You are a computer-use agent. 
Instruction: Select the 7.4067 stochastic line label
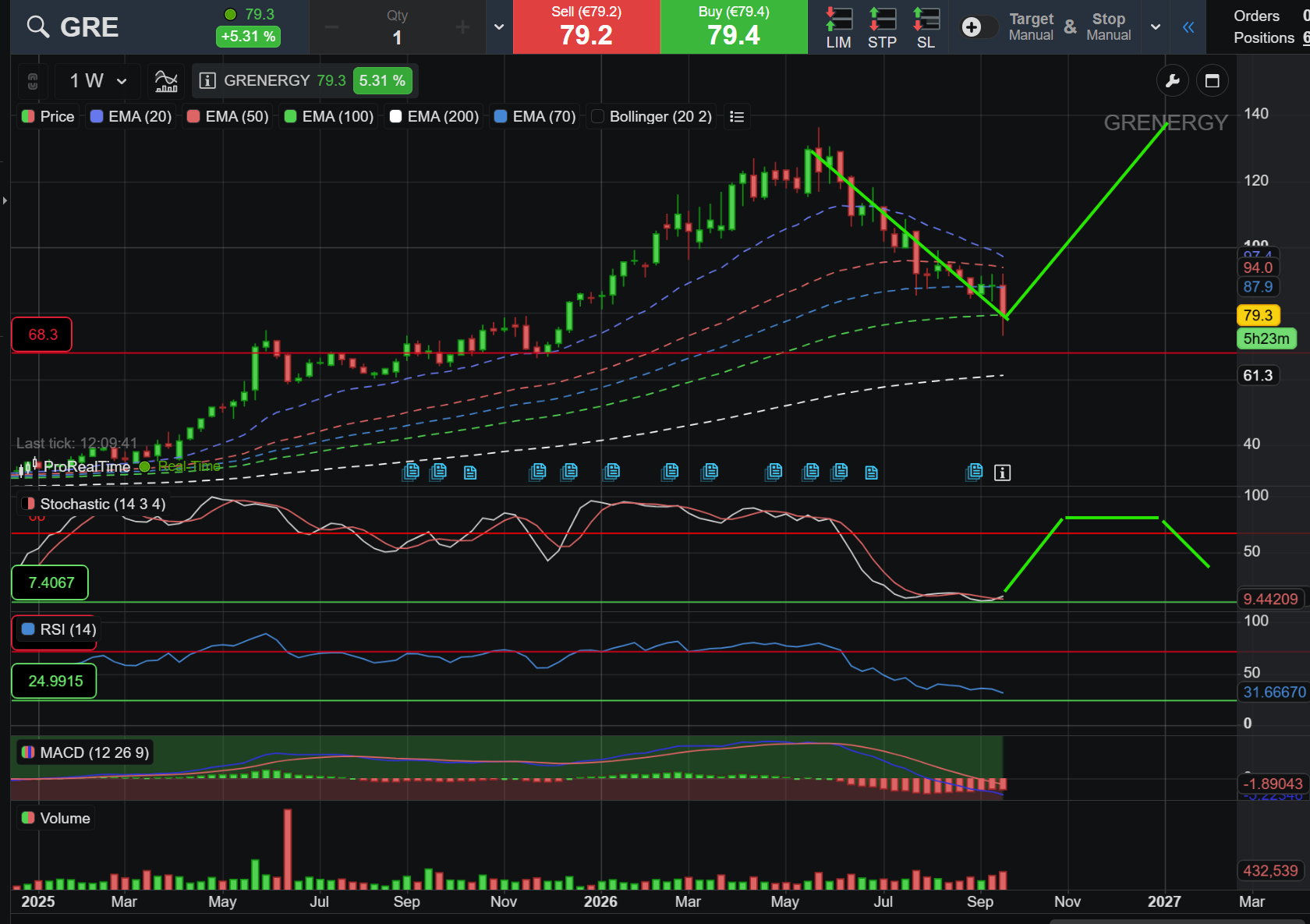[x=51, y=582]
